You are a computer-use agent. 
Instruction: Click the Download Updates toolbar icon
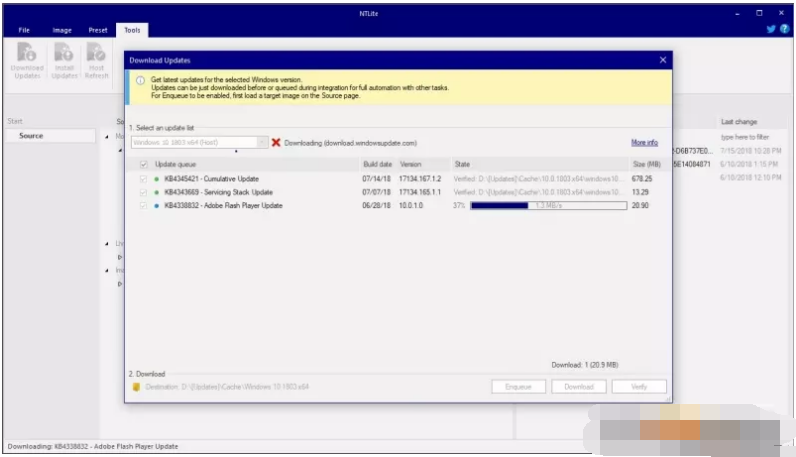pyautogui.click(x=27, y=58)
